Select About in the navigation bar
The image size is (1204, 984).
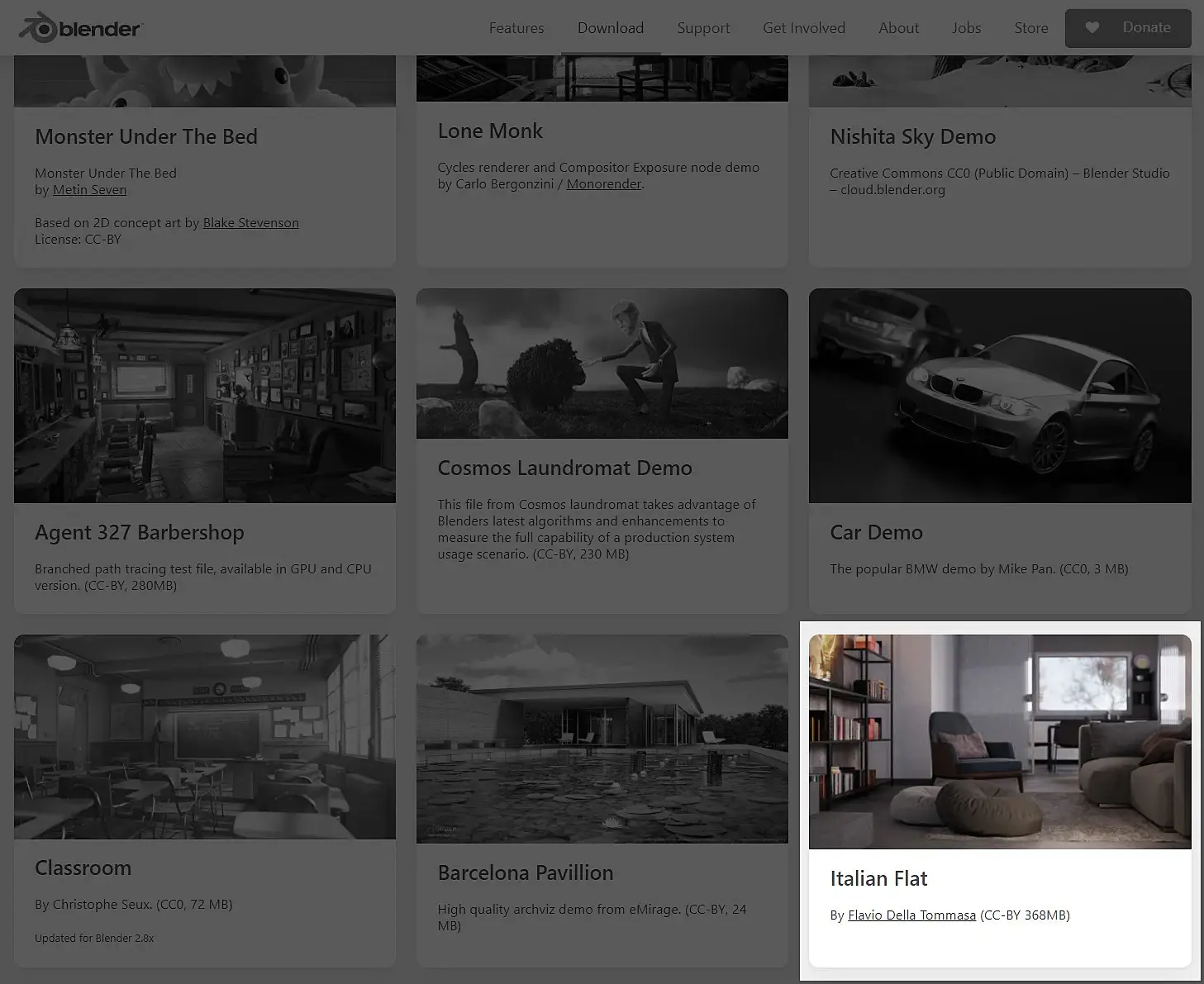point(898,28)
